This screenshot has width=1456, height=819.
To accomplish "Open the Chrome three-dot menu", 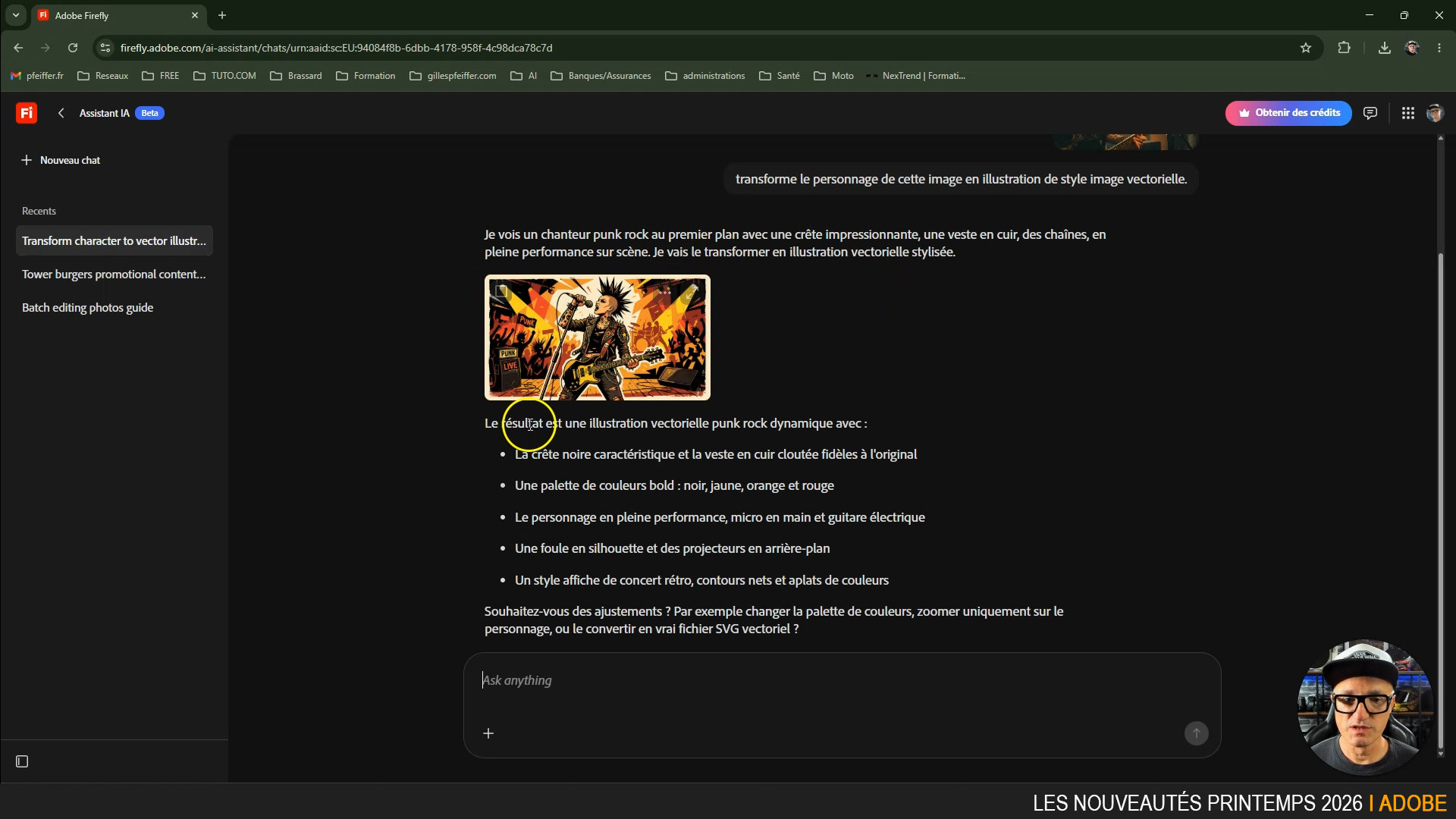I will [x=1439, y=48].
